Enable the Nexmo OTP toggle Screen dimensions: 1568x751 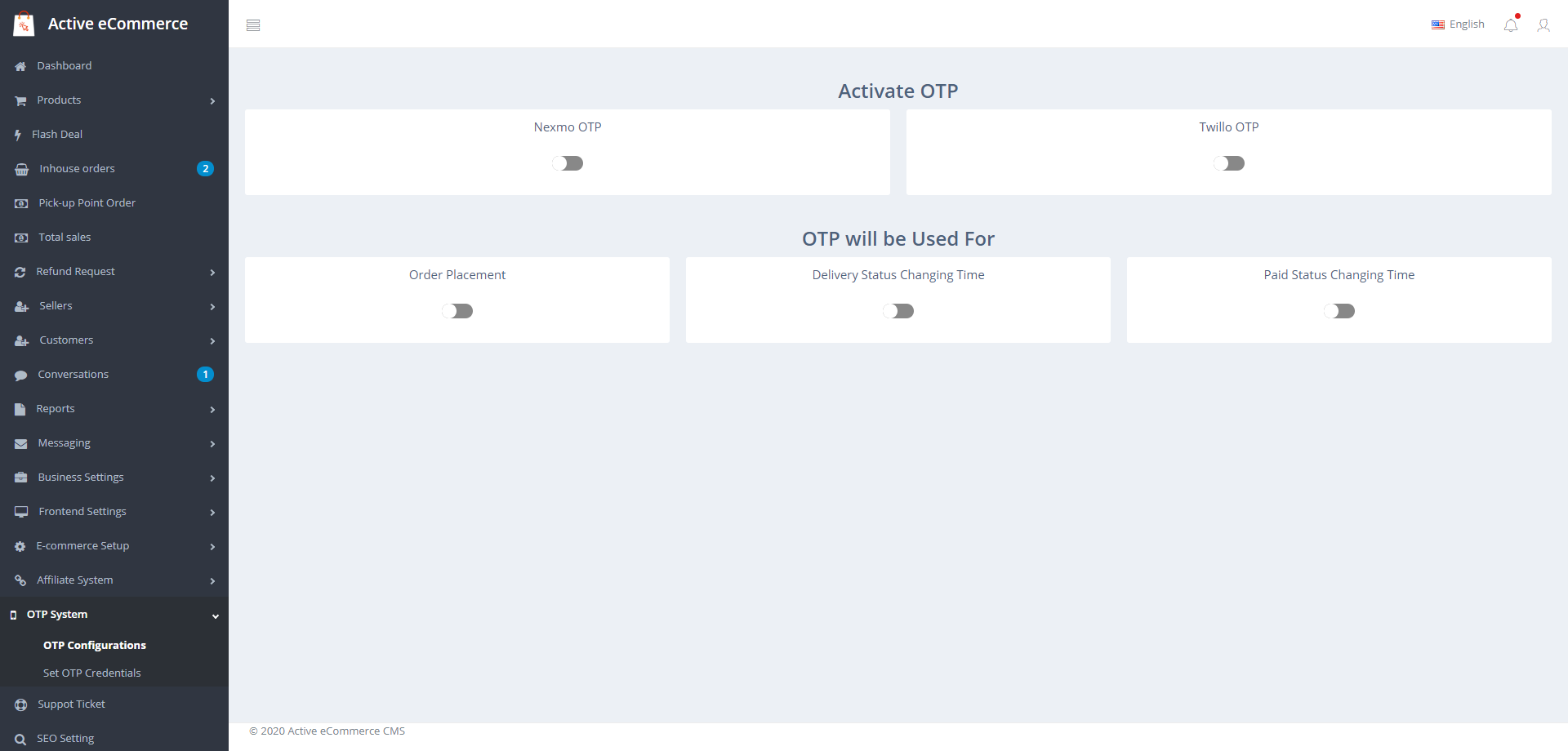pos(568,163)
